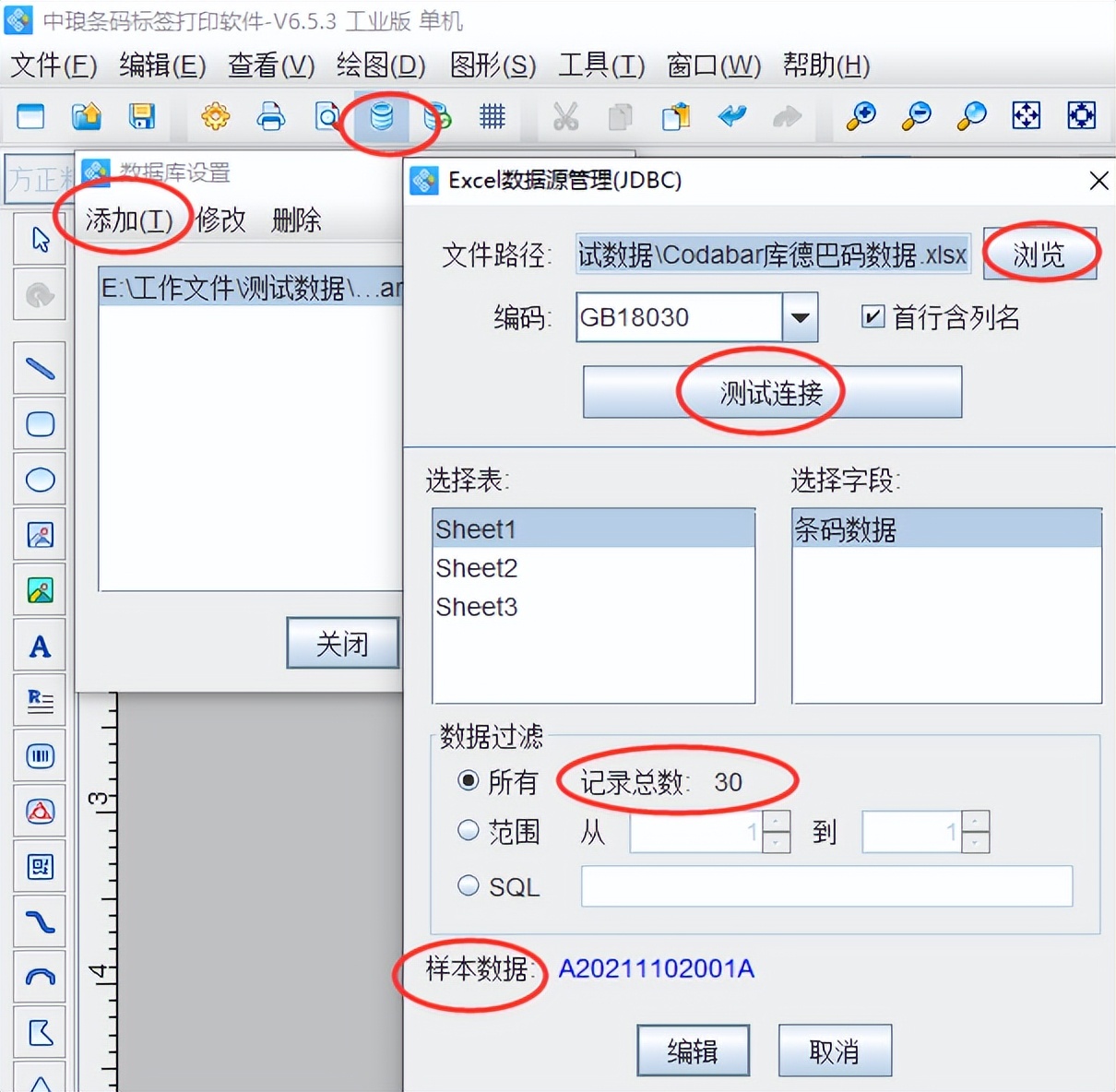Open the database settings via the database toolbar icon
This screenshot has height=1092, width=1116.
click(382, 117)
